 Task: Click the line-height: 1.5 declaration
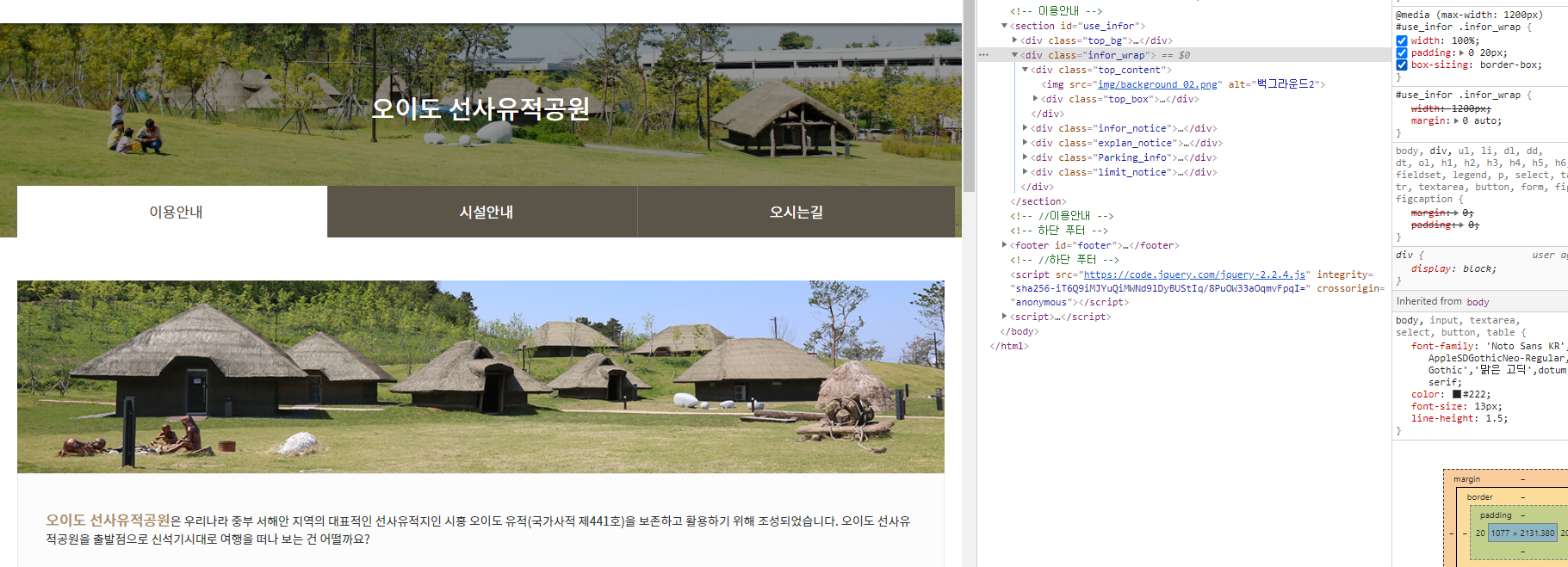[1459, 418]
